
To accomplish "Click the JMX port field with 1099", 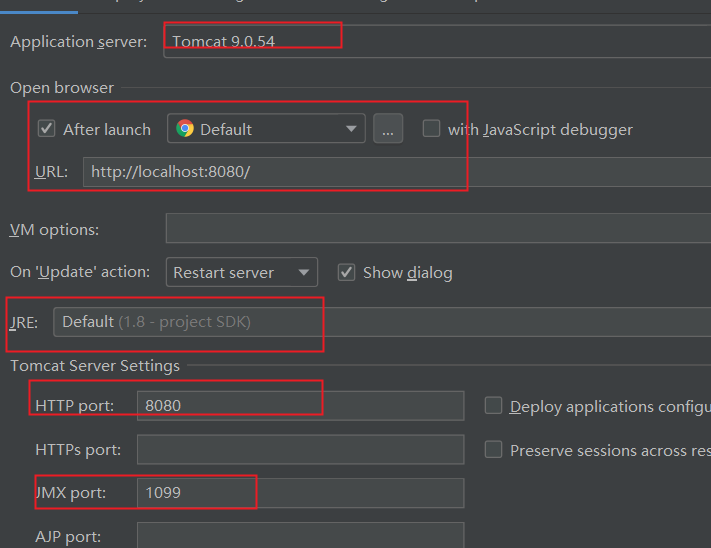I will click(x=301, y=493).
